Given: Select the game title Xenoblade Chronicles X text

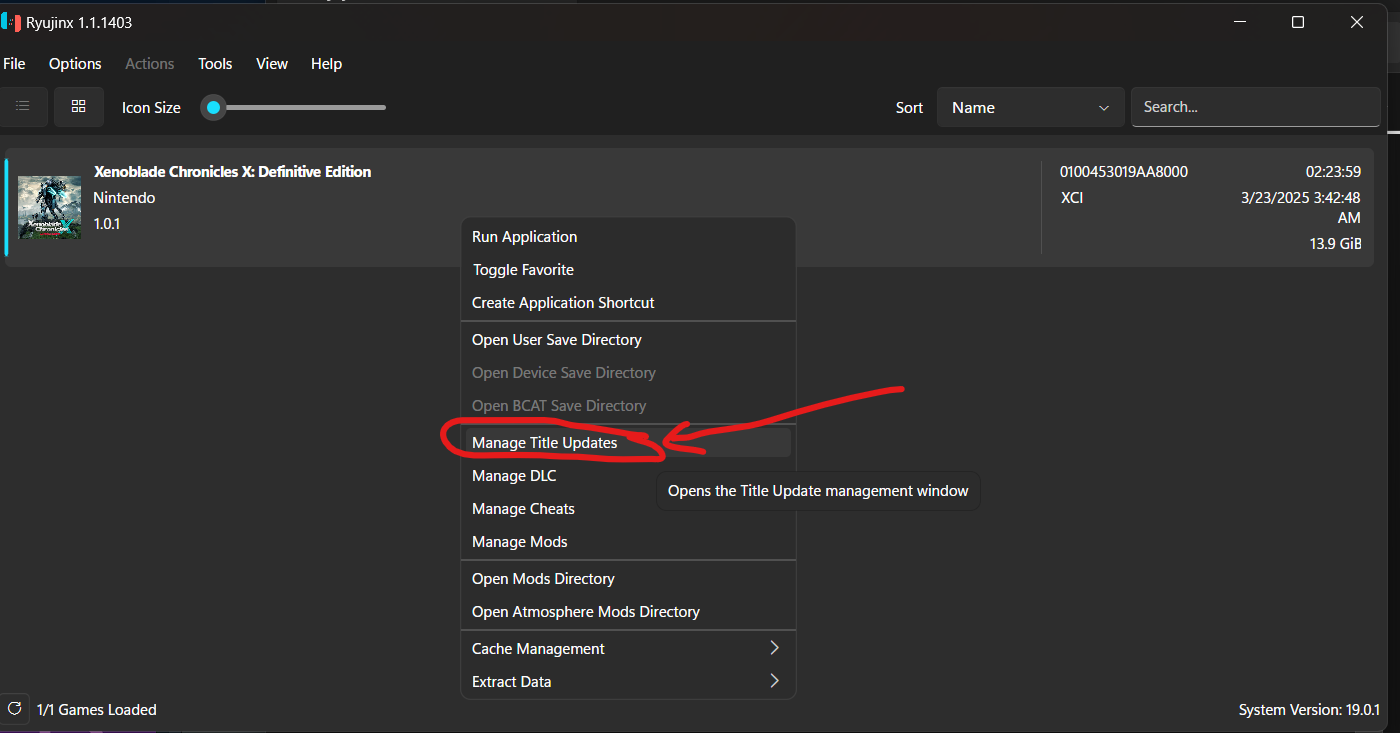Looking at the screenshot, I should pos(232,172).
